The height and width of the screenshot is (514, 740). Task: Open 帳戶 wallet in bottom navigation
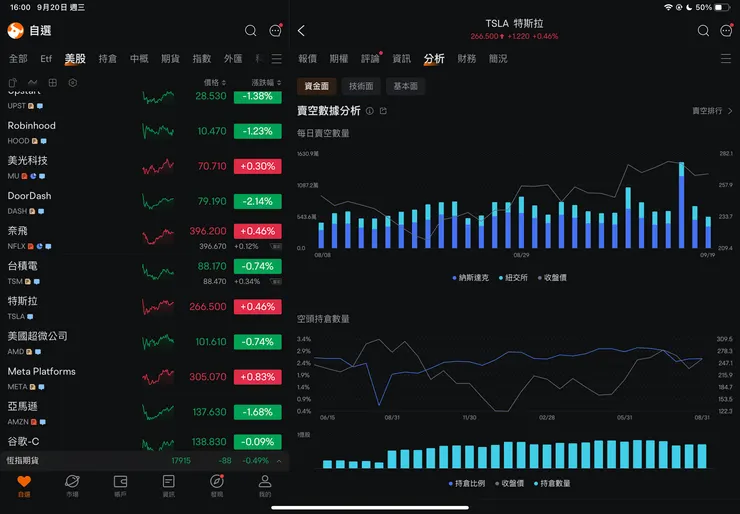(120, 486)
